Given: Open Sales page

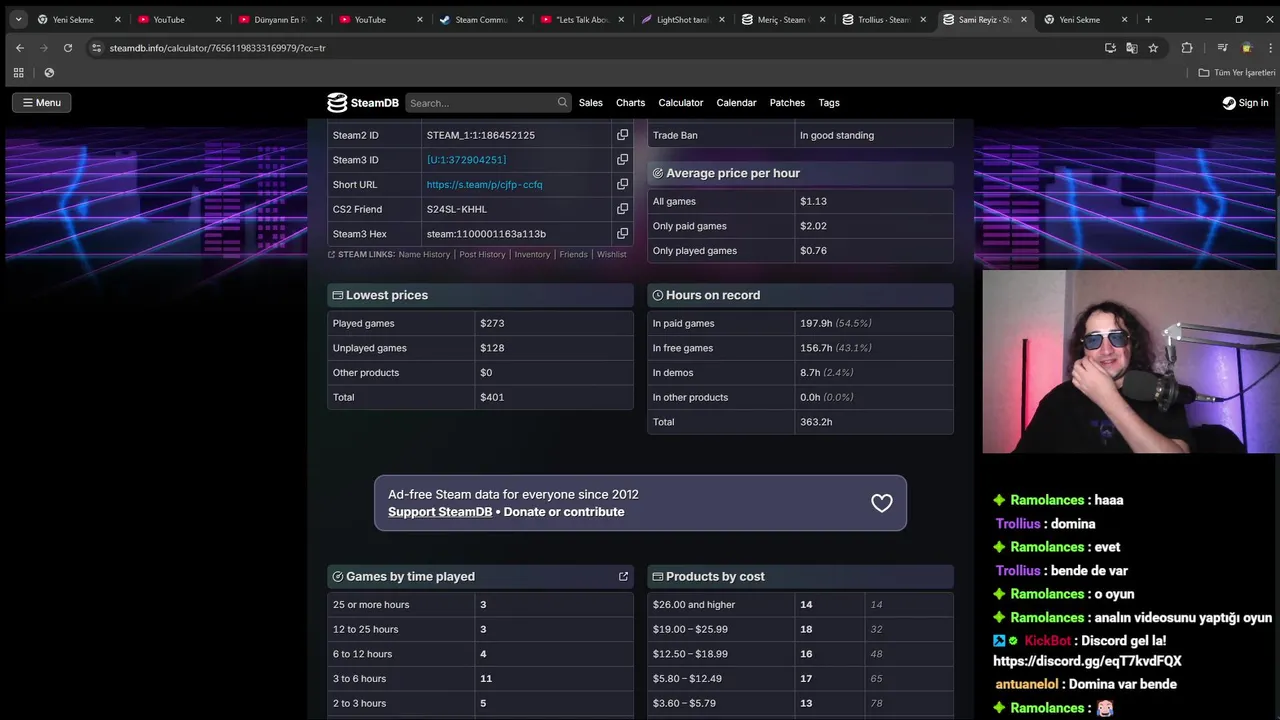Looking at the screenshot, I should (x=591, y=103).
